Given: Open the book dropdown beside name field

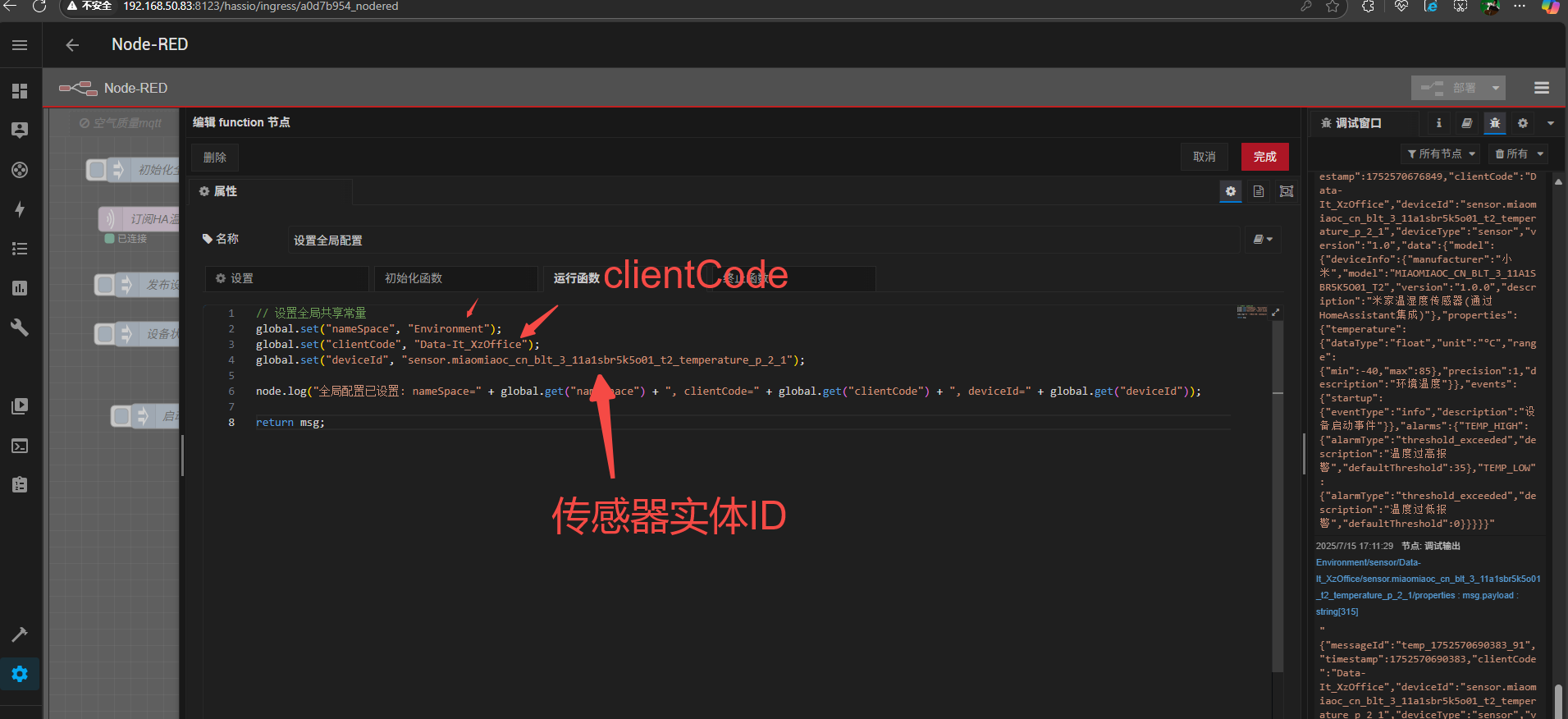Looking at the screenshot, I should click(x=1262, y=240).
